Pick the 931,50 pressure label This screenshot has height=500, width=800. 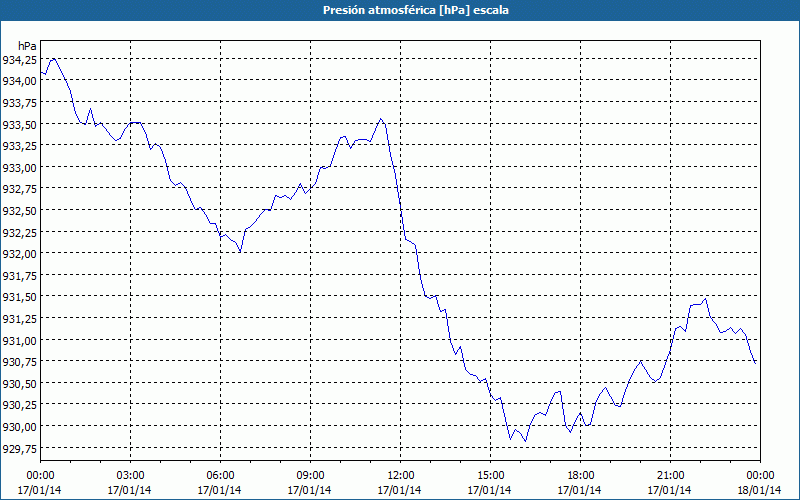(19, 297)
